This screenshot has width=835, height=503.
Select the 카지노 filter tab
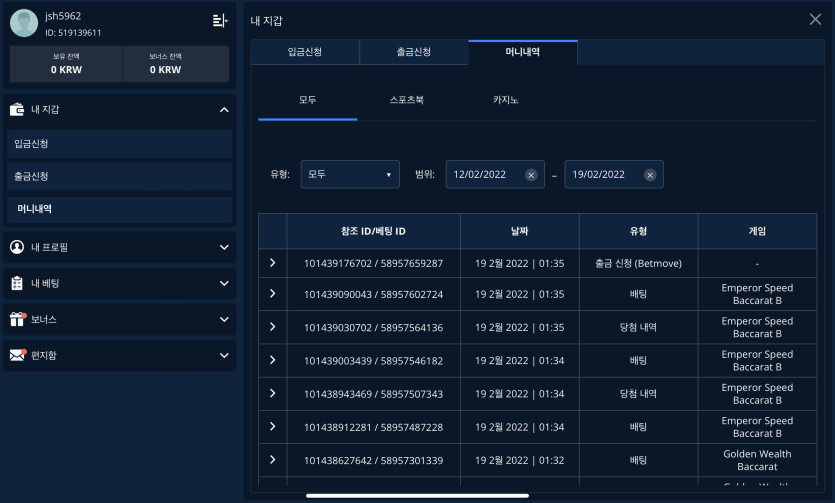(505, 100)
